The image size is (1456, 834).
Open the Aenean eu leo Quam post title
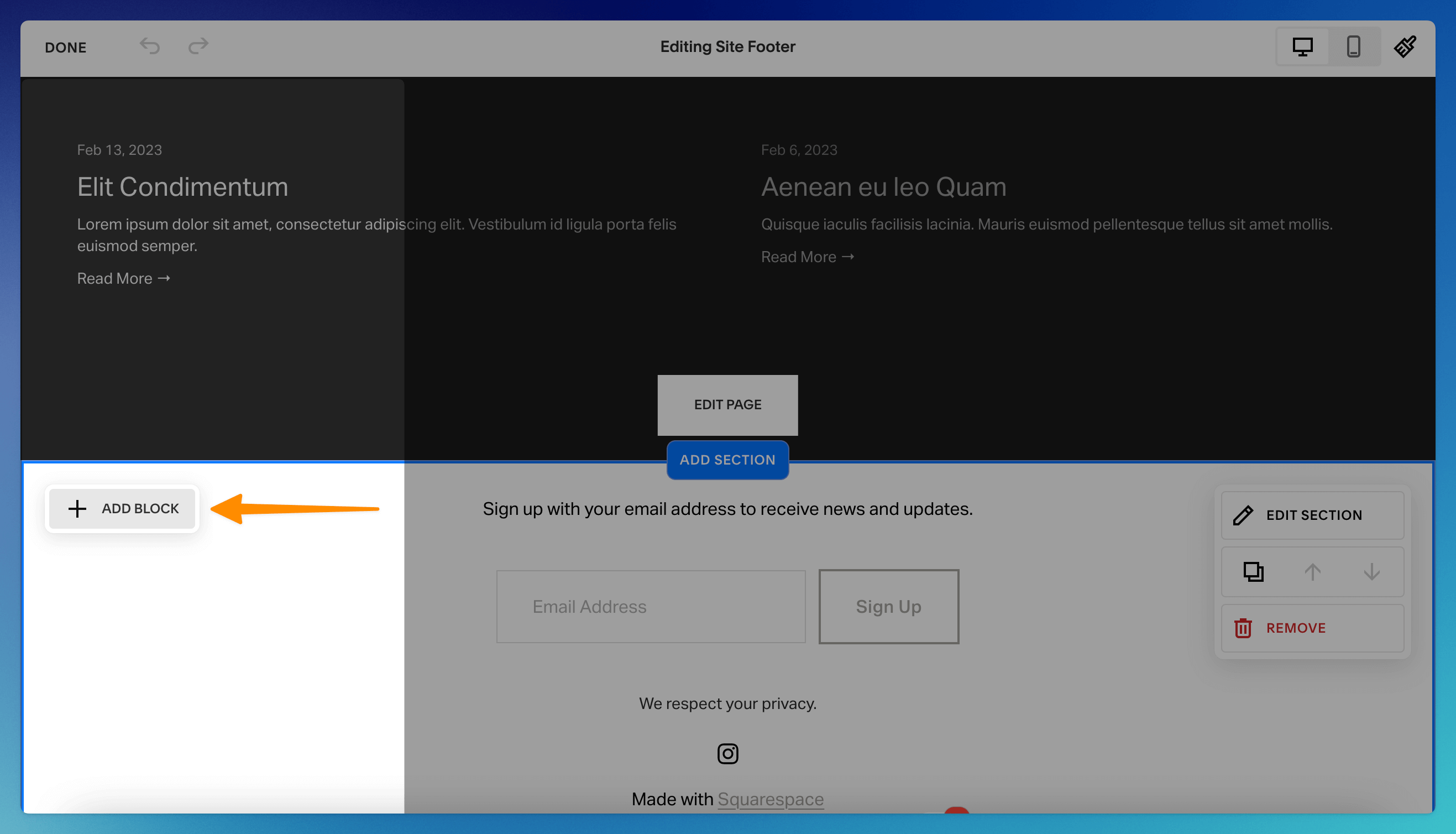(x=883, y=187)
